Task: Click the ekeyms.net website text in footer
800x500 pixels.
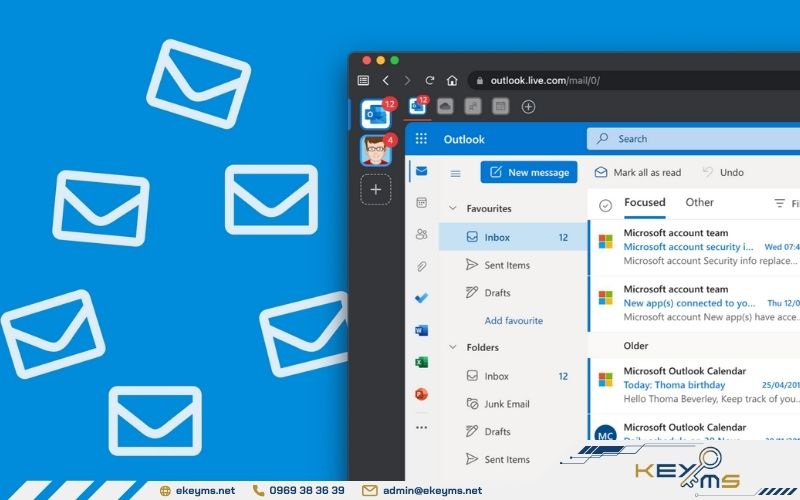Action: (205, 490)
